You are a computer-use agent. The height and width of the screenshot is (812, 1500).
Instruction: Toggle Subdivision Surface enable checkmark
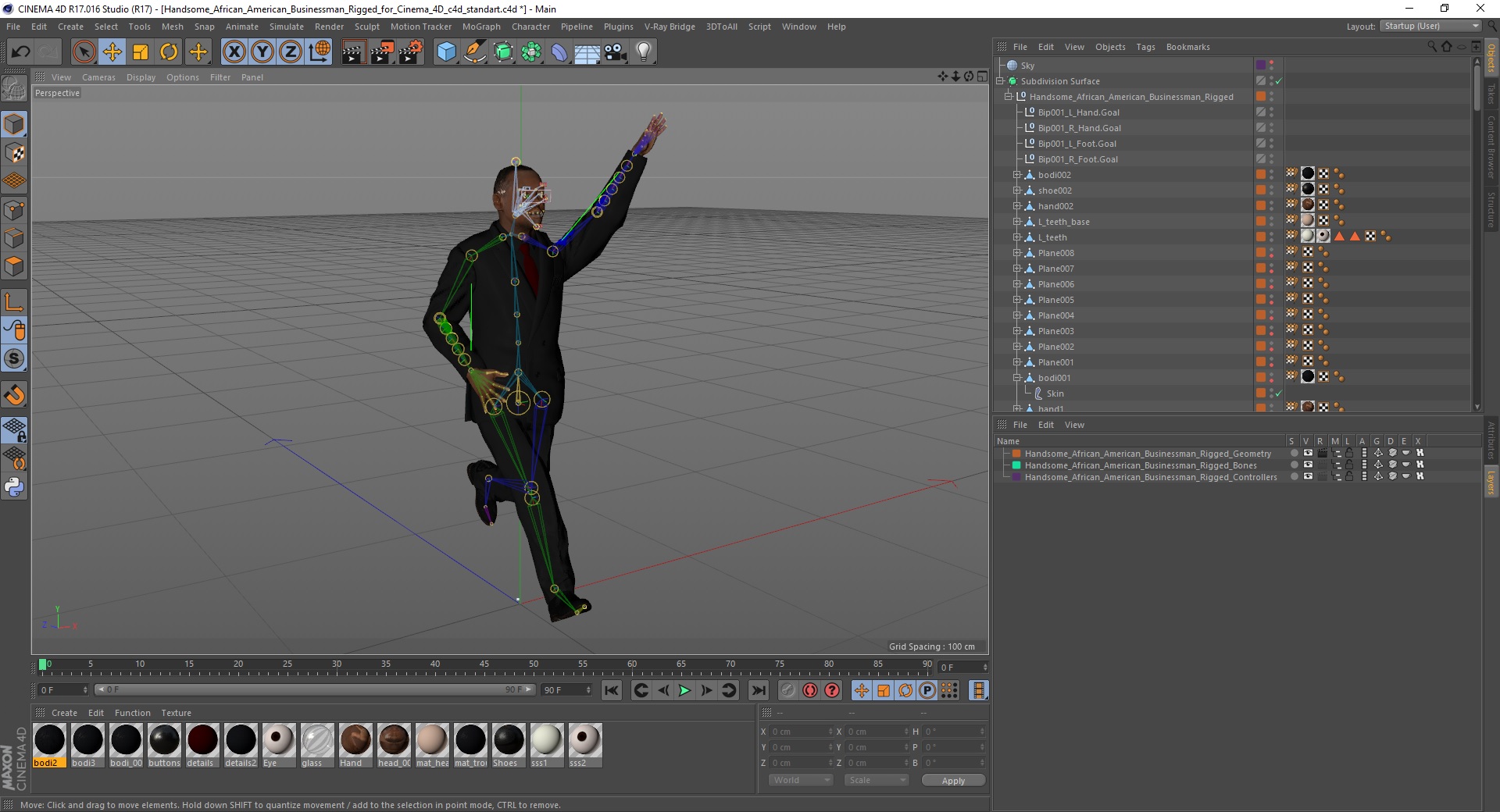1279,81
